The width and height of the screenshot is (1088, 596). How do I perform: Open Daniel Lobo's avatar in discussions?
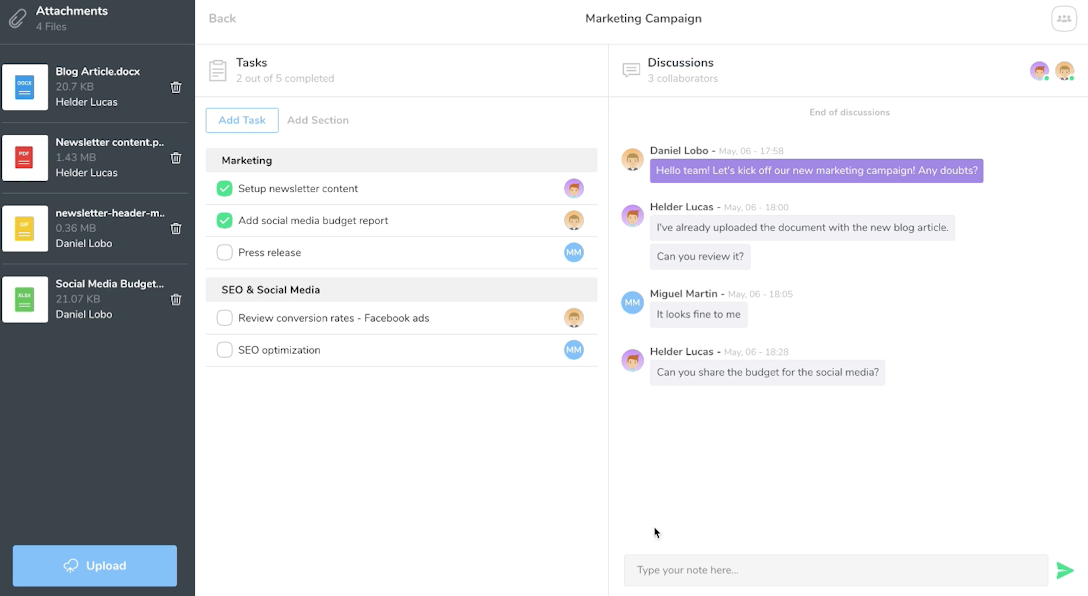click(x=632, y=160)
